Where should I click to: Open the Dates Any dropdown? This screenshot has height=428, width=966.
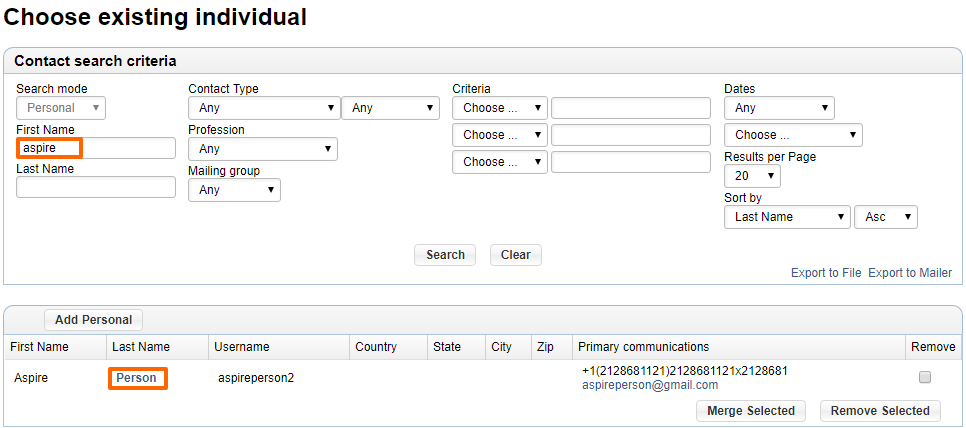pyautogui.click(x=779, y=108)
